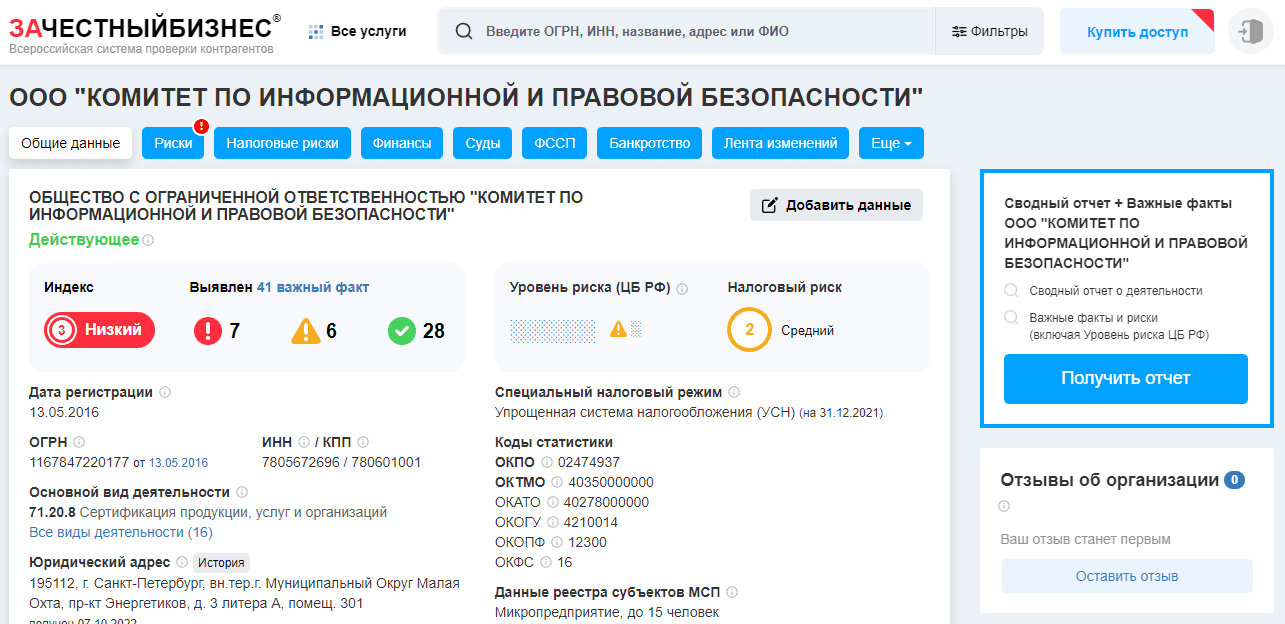
Task: Click the exit/login icon in top right corner
Action: pos(1250,31)
